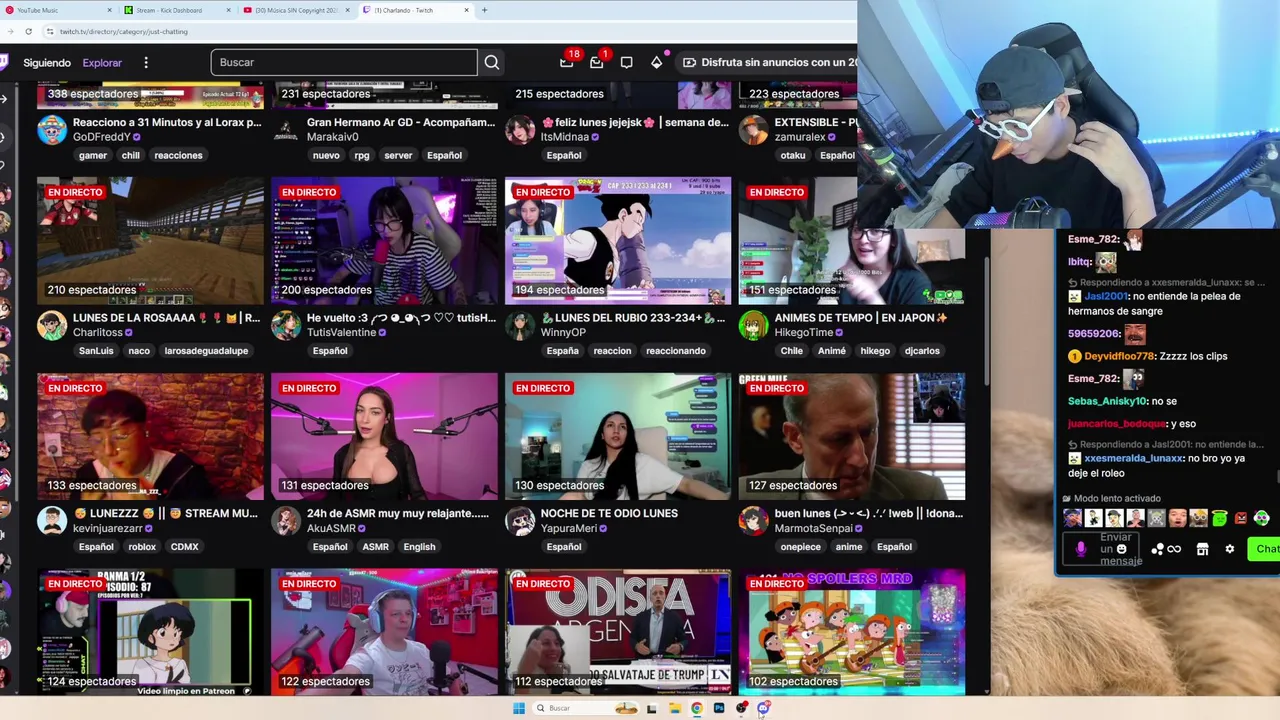Open the MarmotaSenpai channel name link
The width and height of the screenshot is (1280, 720).
pos(815,528)
